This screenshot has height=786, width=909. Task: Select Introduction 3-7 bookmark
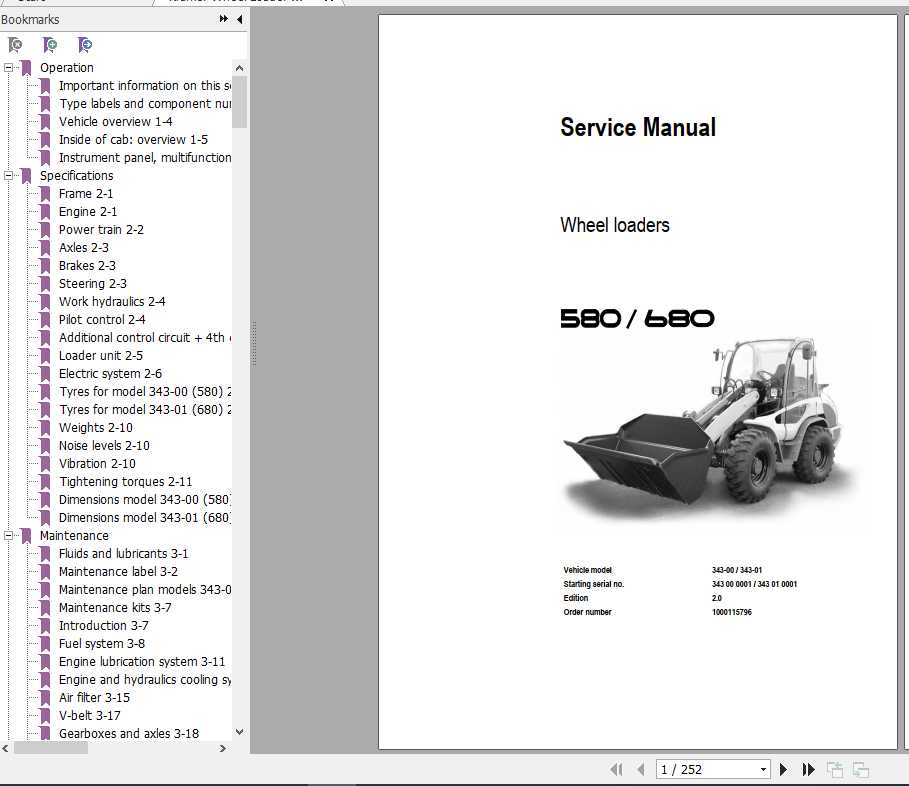[104, 625]
